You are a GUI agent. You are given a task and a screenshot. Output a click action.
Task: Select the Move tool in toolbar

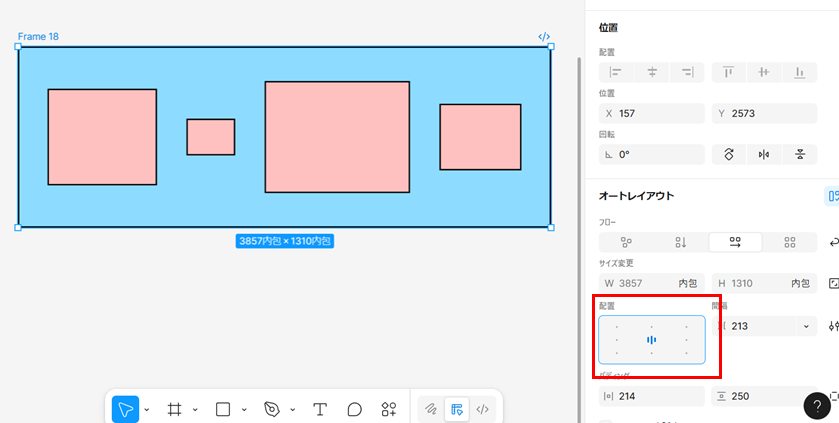pyautogui.click(x=125, y=409)
